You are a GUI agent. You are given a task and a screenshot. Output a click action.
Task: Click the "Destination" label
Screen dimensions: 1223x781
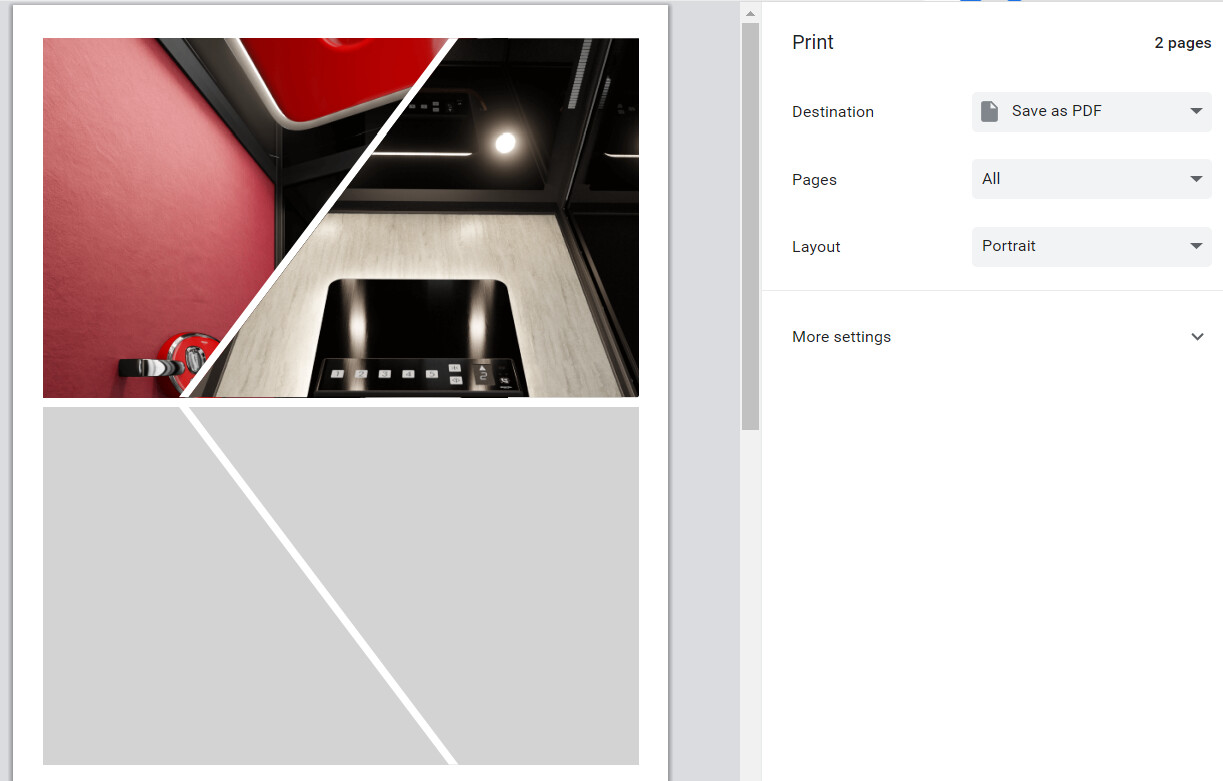click(x=833, y=112)
